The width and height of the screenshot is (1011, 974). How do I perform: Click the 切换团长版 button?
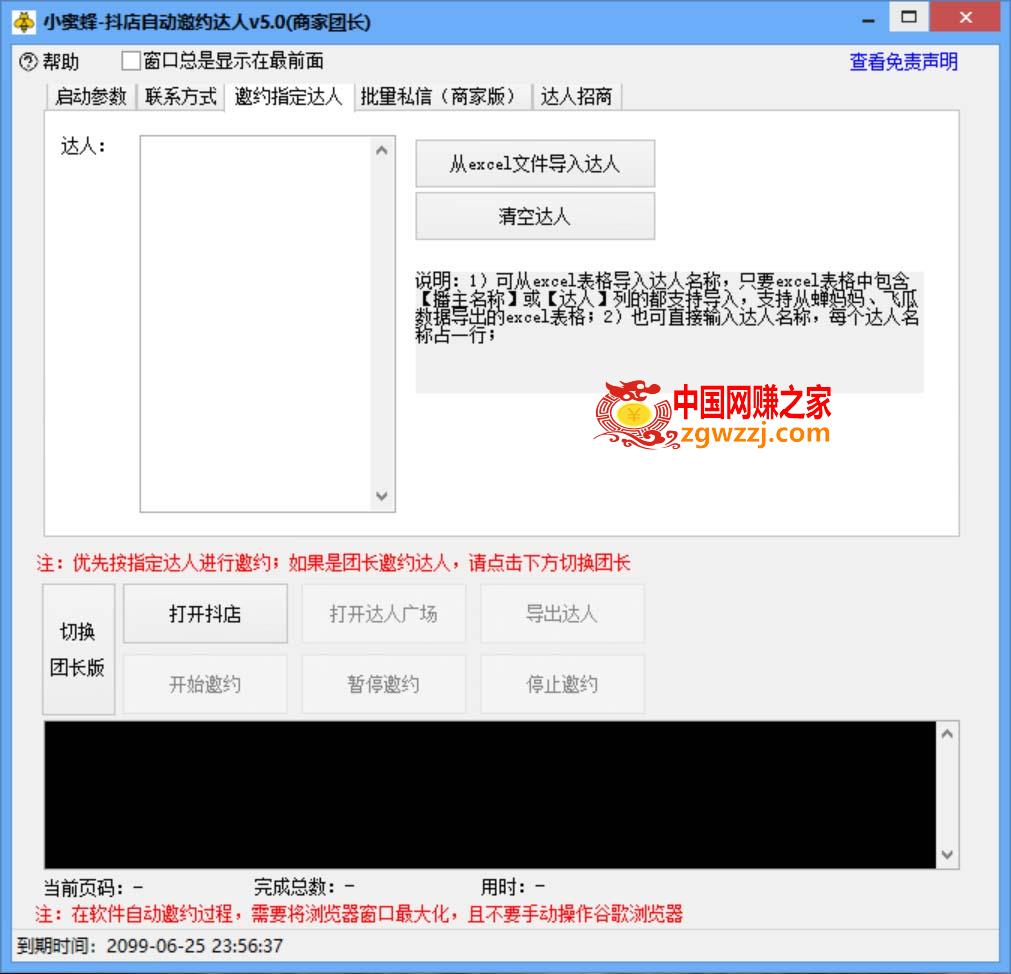pyautogui.click(x=78, y=649)
